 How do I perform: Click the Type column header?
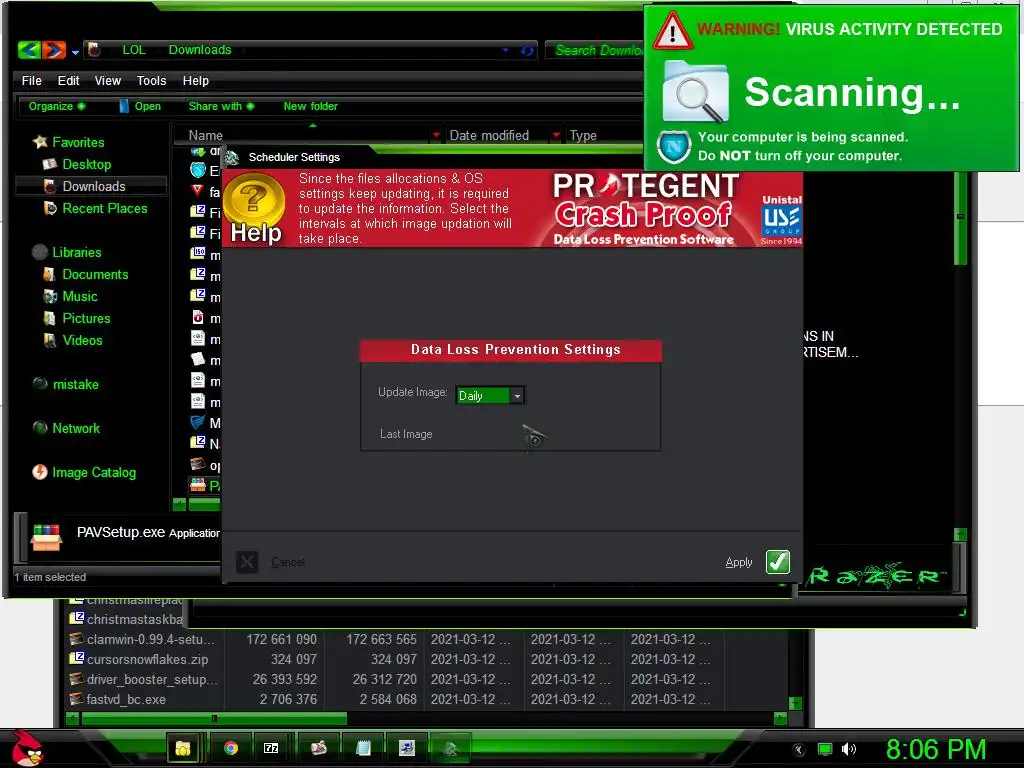click(x=583, y=135)
